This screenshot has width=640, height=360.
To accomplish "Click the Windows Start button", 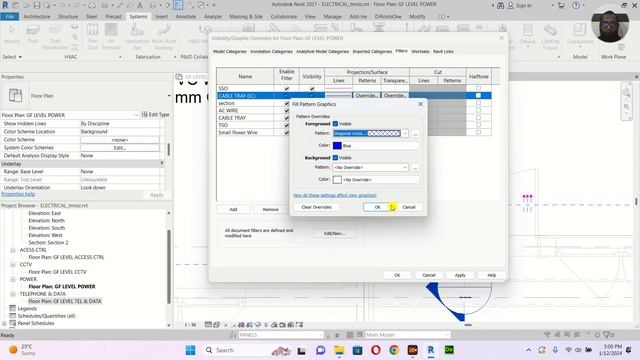I will (x=190, y=350).
